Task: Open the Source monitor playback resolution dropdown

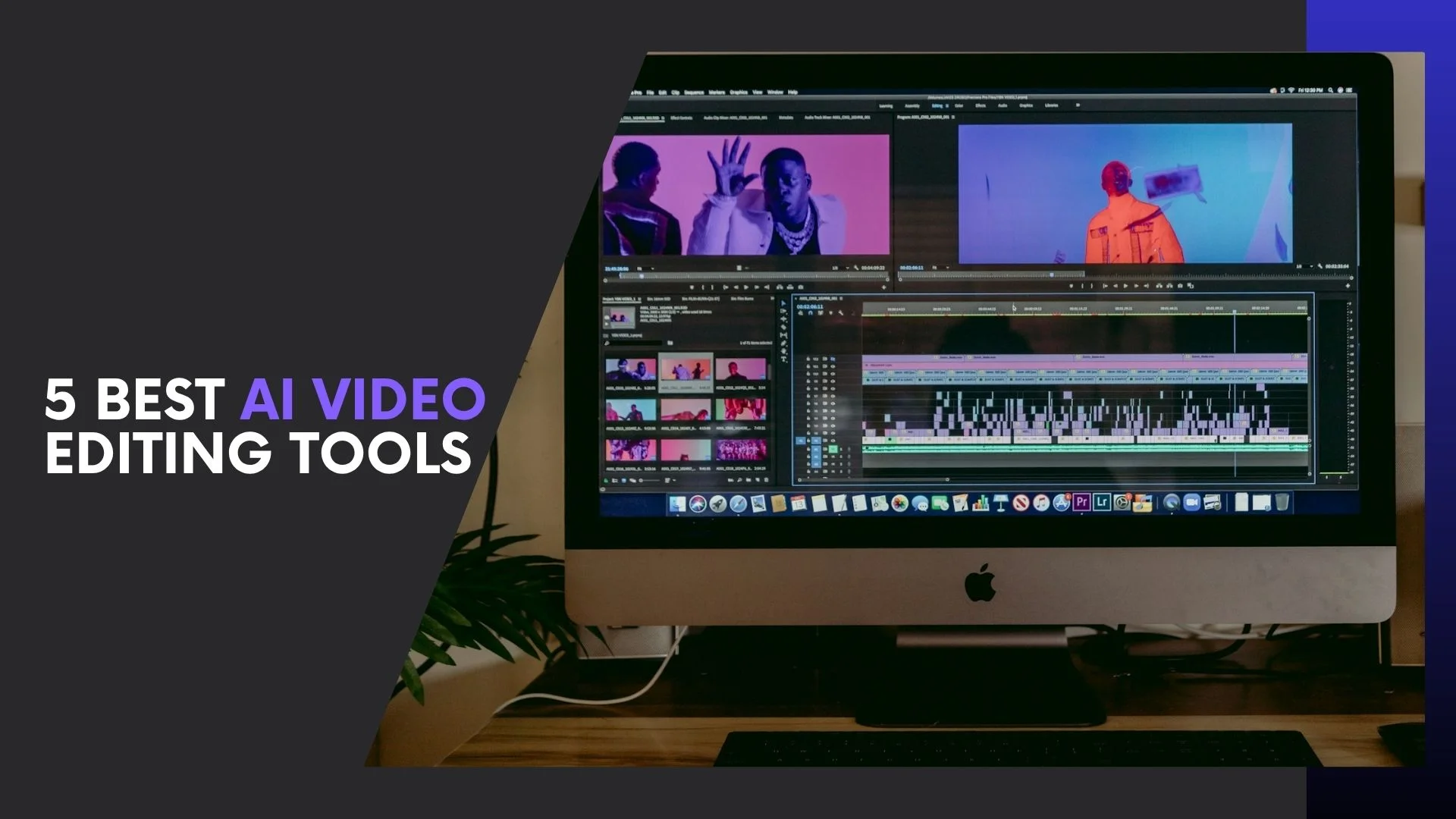Action: coord(839,268)
